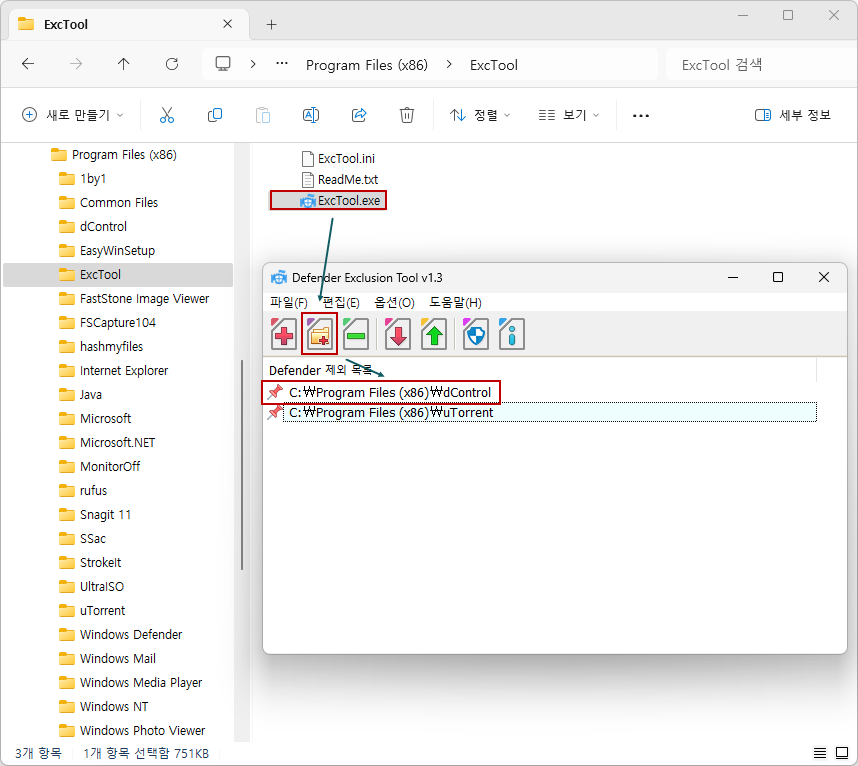This screenshot has width=858, height=766.
Task: Click the blue info icon in toolbar
Action: (x=512, y=334)
